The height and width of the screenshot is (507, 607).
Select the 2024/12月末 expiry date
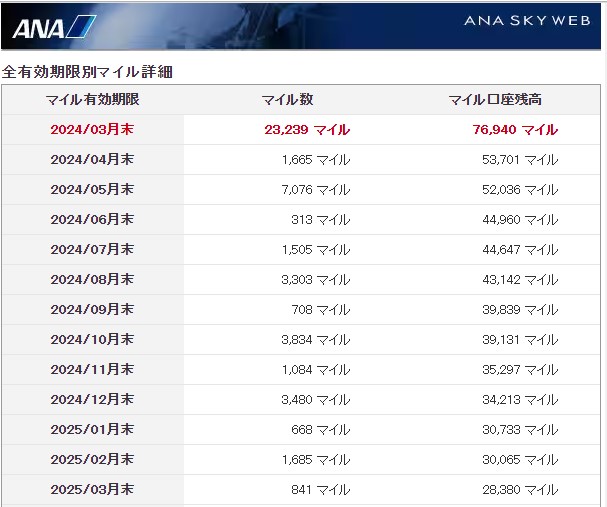[92, 400]
